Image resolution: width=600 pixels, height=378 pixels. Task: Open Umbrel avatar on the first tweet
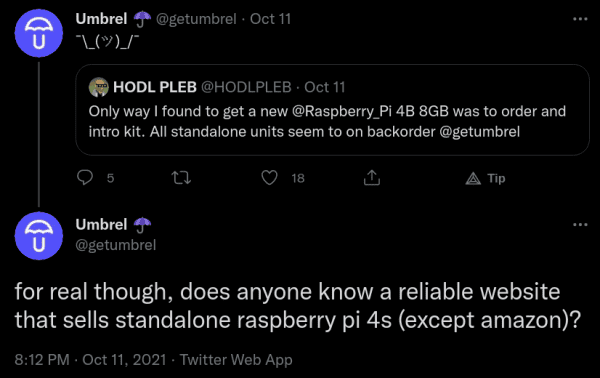tap(39, 33)
